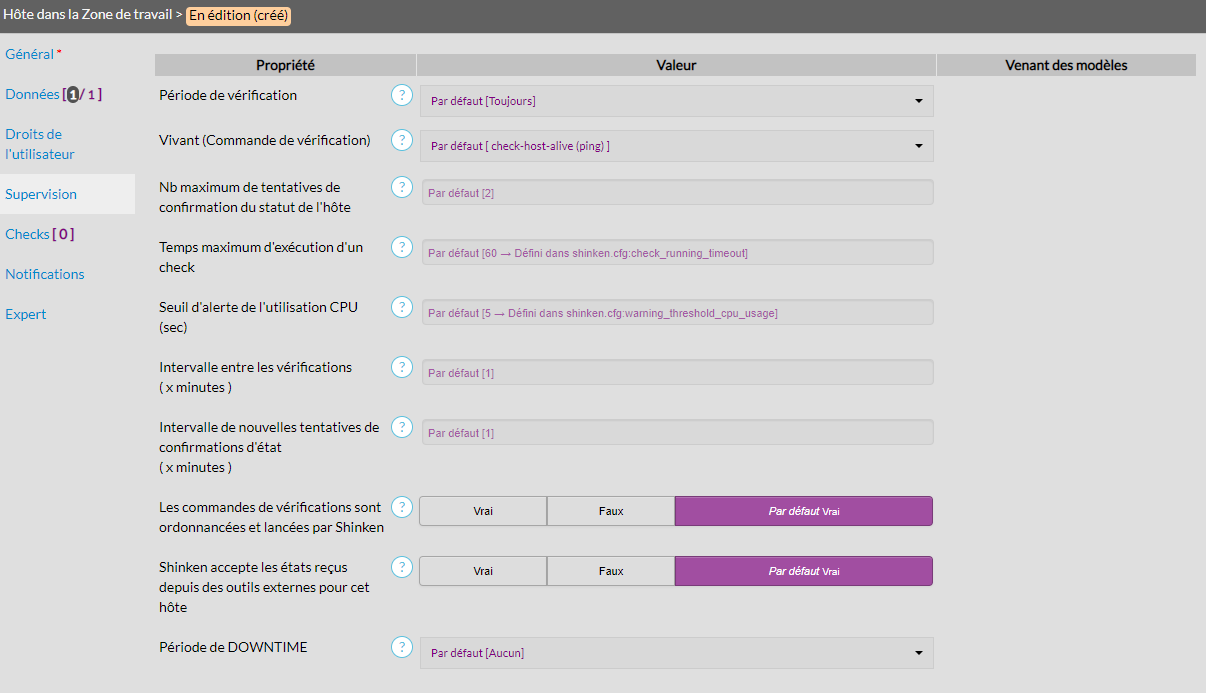
Task: Set scheduled verification commands to Vrai
Action: tap(483, 511)
